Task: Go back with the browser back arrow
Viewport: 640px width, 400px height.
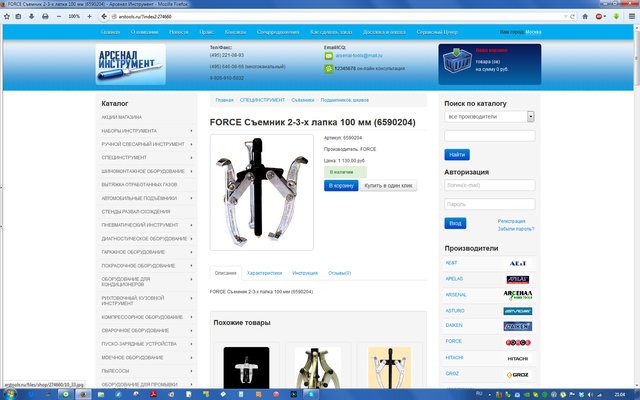Action: 104,16
